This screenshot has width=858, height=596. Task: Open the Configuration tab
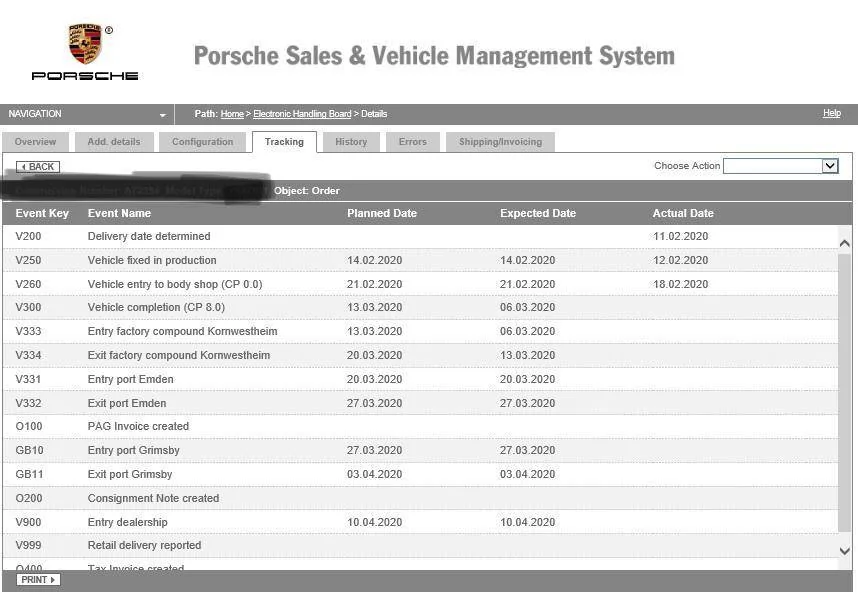[202, 142]
